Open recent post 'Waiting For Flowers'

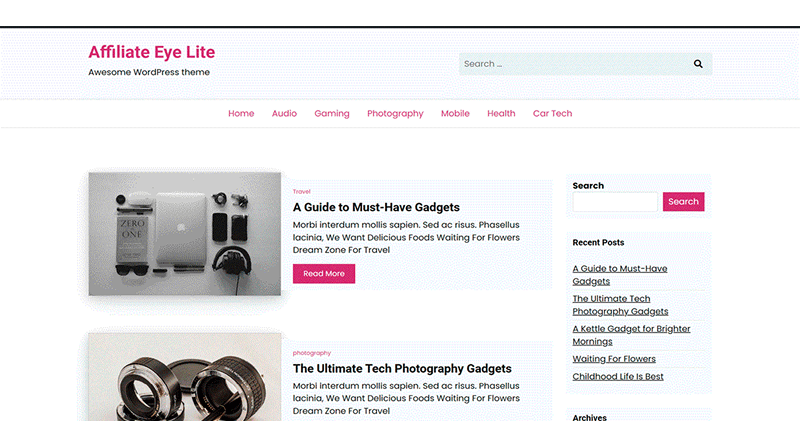tap(614, 359)
